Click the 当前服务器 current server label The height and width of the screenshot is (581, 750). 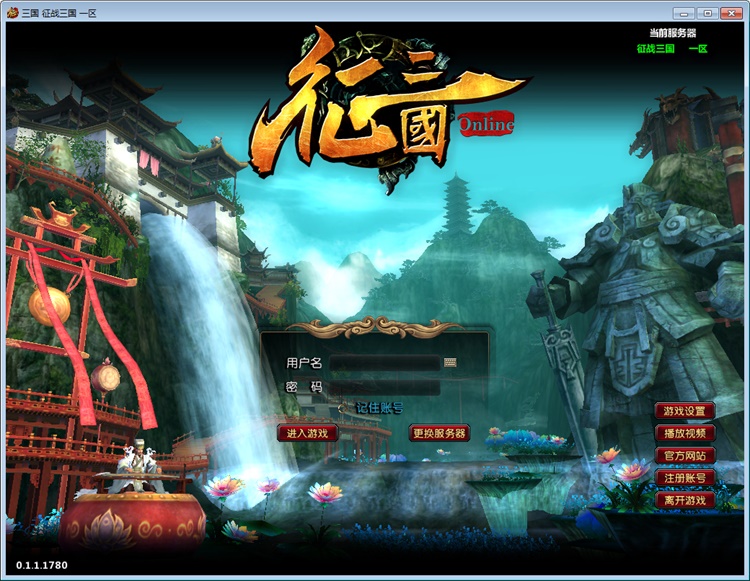click(672, 33)
